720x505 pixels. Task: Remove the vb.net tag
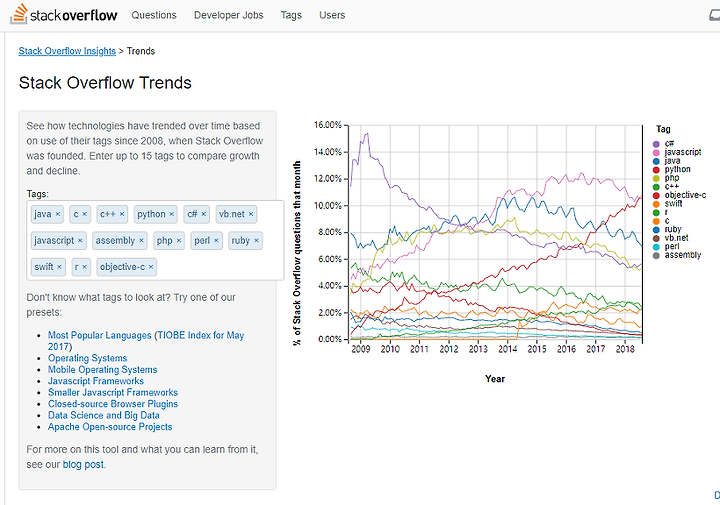[251, 214]
